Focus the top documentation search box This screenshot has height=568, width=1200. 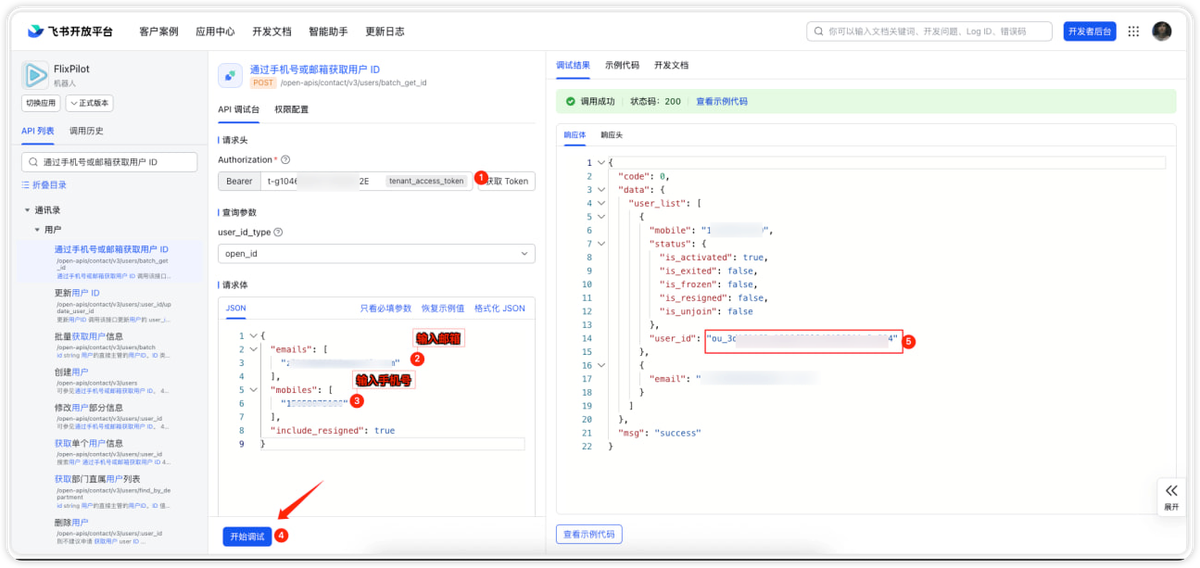[929, 31]
